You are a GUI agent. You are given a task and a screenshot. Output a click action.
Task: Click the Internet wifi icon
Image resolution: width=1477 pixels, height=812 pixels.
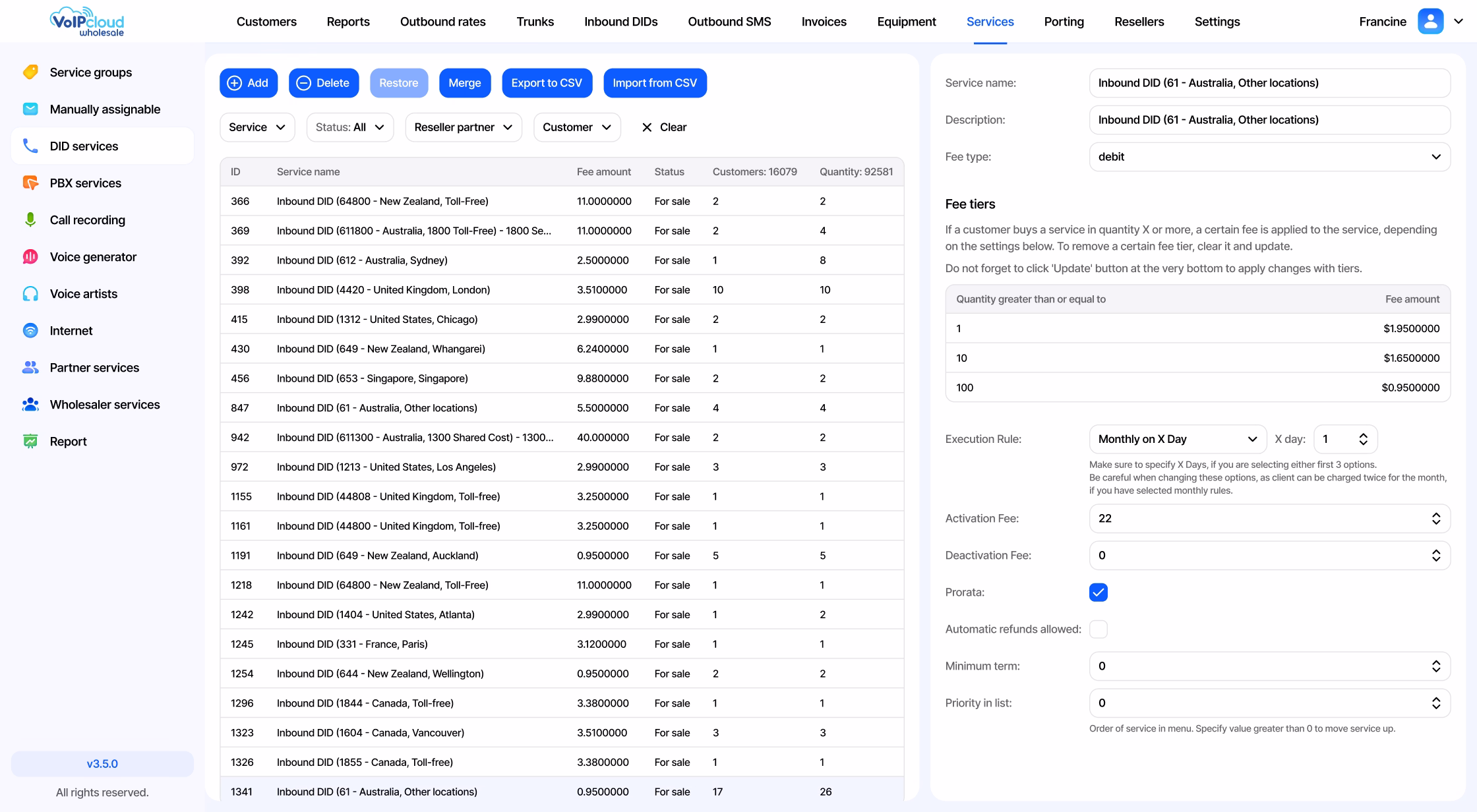pos(30,331)
